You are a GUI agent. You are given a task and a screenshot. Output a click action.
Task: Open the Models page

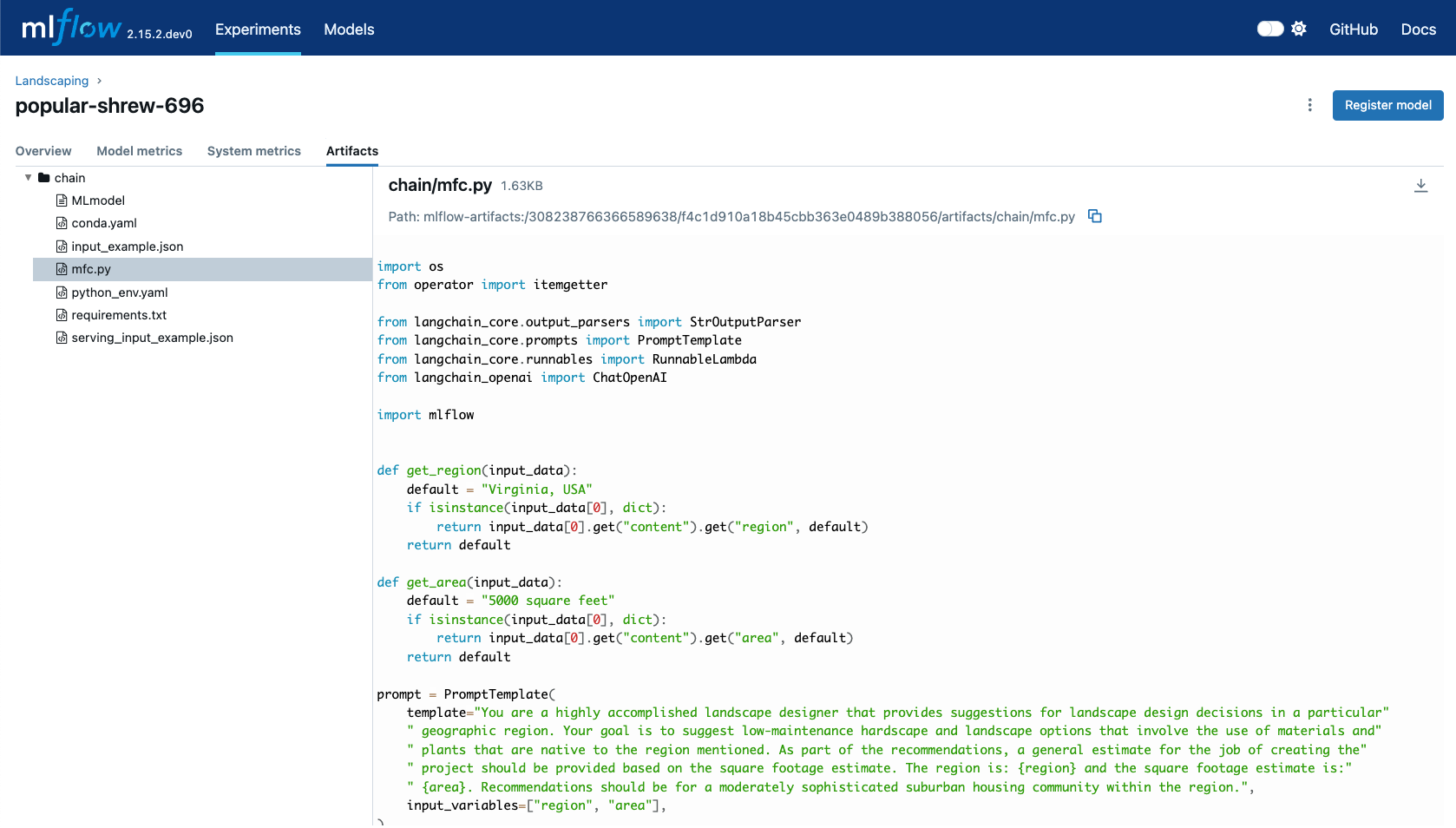click(348, 29)
